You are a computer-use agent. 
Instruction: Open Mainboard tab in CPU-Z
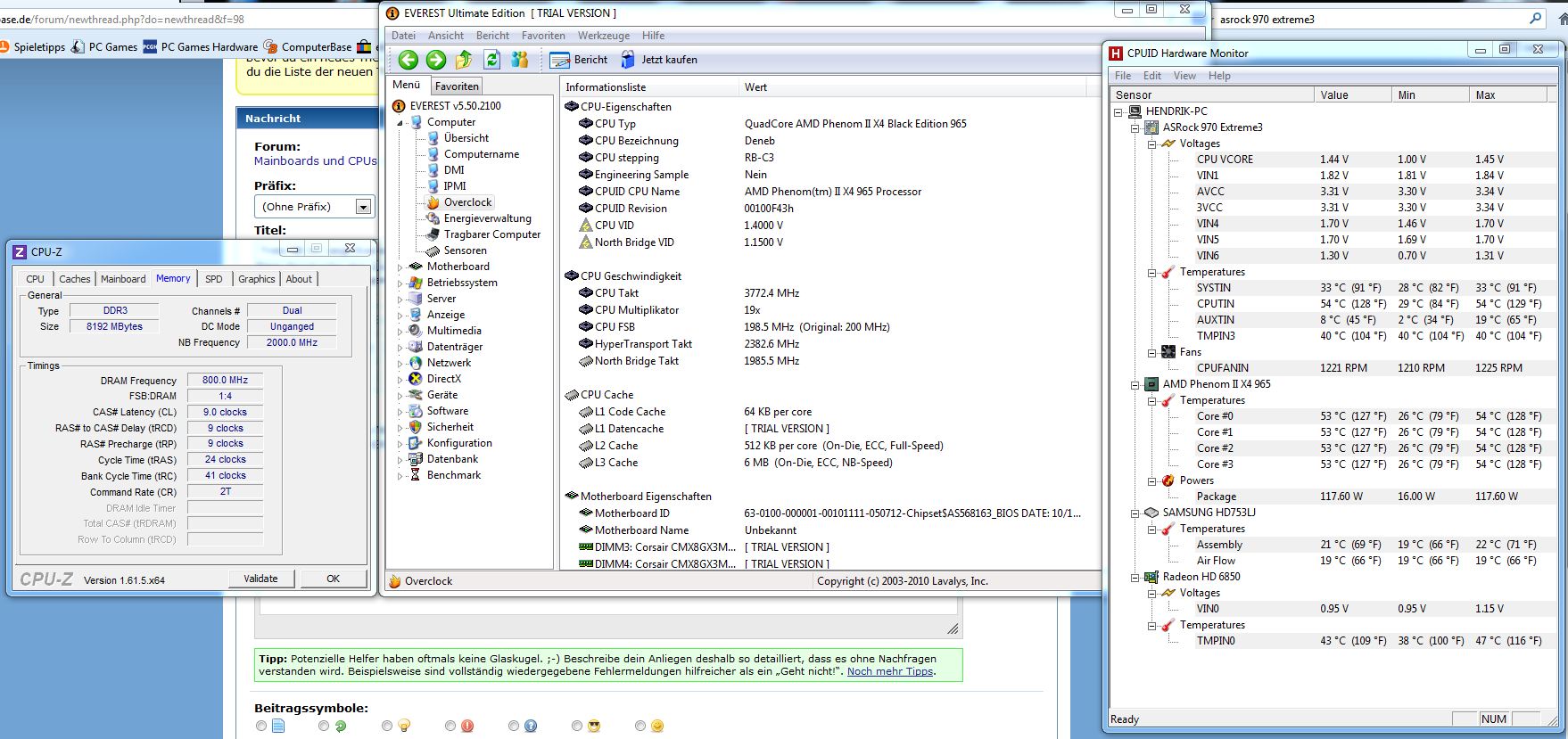(123, 279)
